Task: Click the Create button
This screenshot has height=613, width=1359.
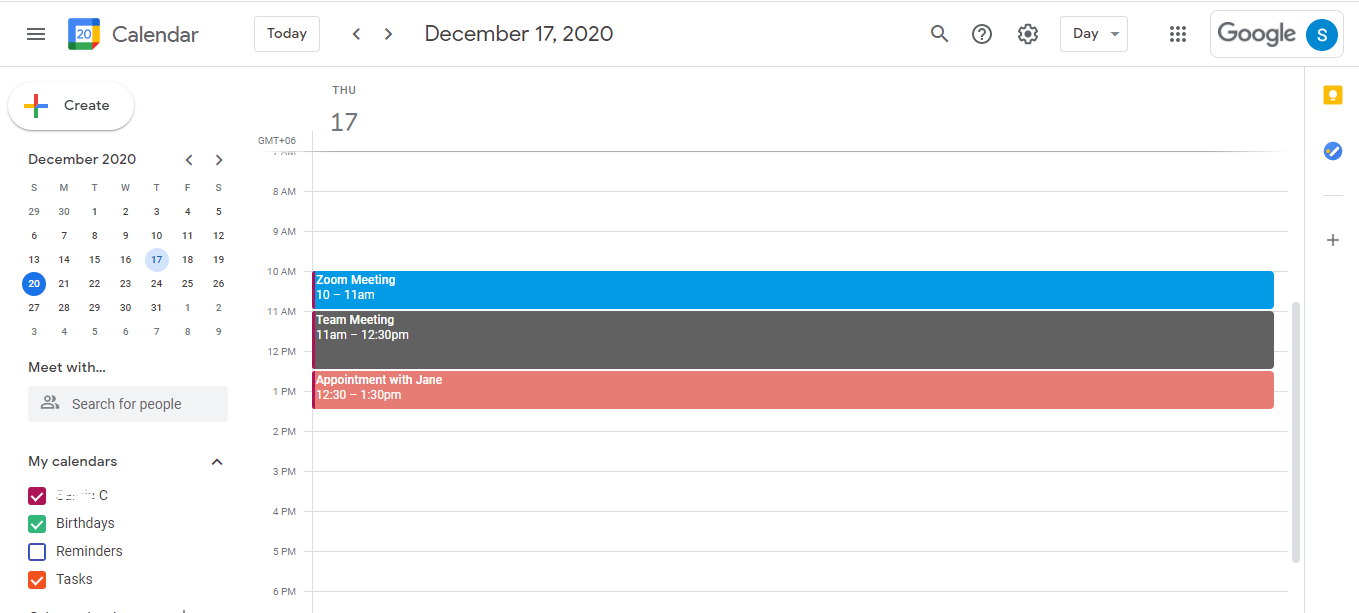Action: [70, 105]
